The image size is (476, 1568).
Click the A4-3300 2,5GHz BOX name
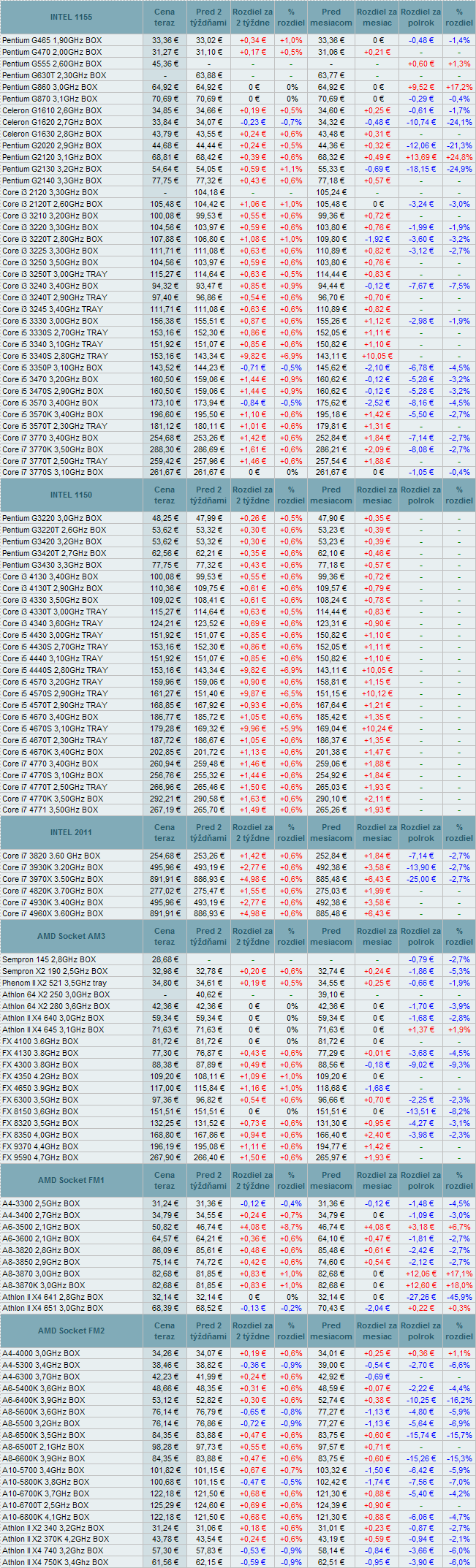(41, 1203)
